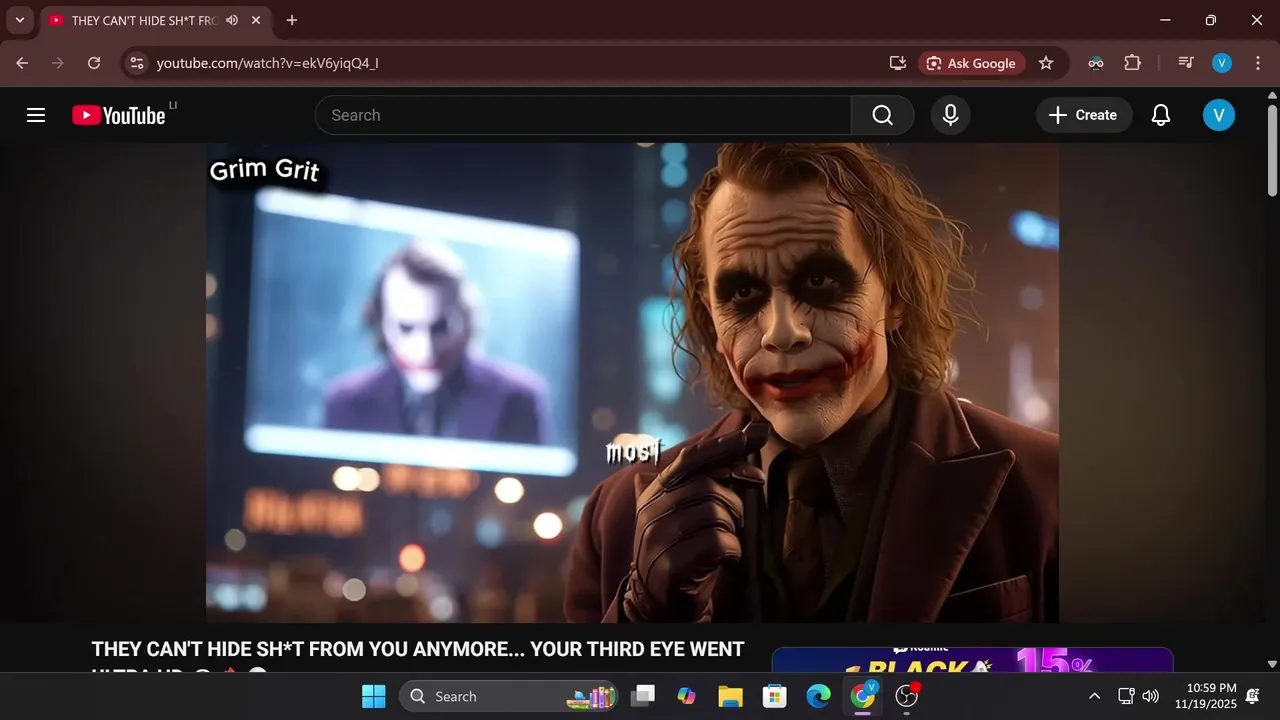Click the Black Friday 15% ad banner
Image resolution: width=1280 pixels, height=720 pixels.
[972, 660]
